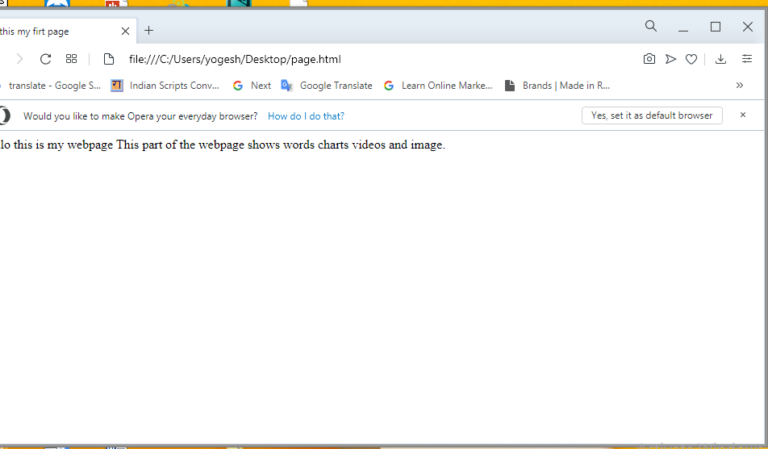Viewport: 768px width, 449px height.
Task: Go forward with the forward arrow
Action: [x=20, y=59]
